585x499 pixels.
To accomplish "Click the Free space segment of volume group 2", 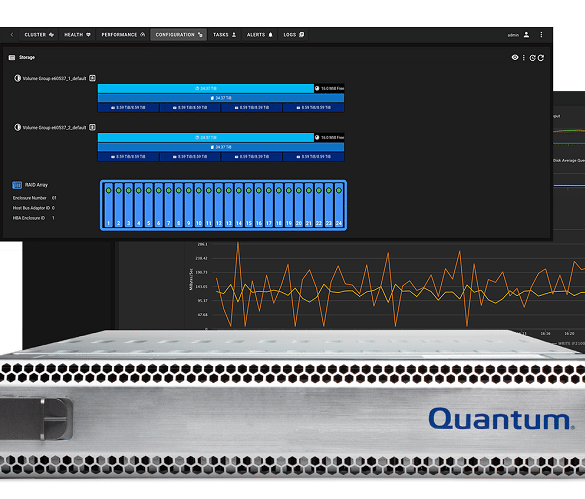I will tap(329, 138).
